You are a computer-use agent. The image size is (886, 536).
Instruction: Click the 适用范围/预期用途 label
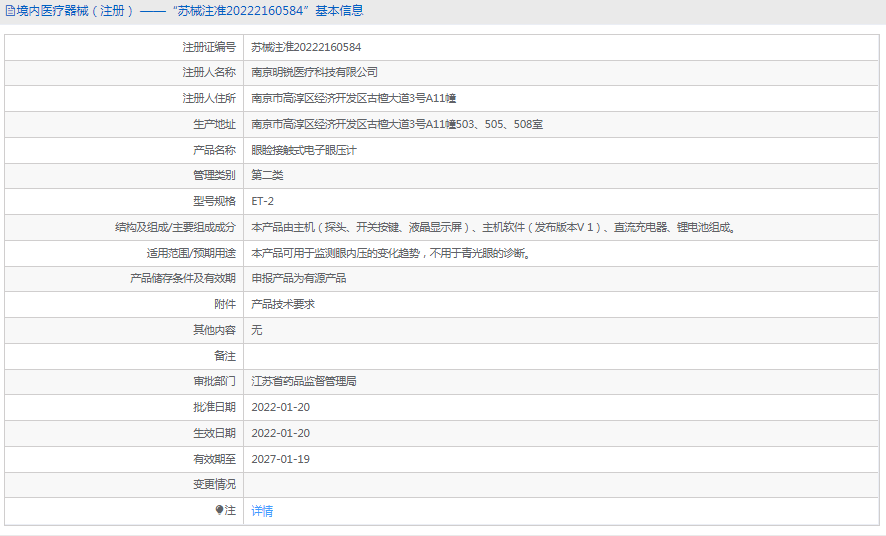point(191,253)
